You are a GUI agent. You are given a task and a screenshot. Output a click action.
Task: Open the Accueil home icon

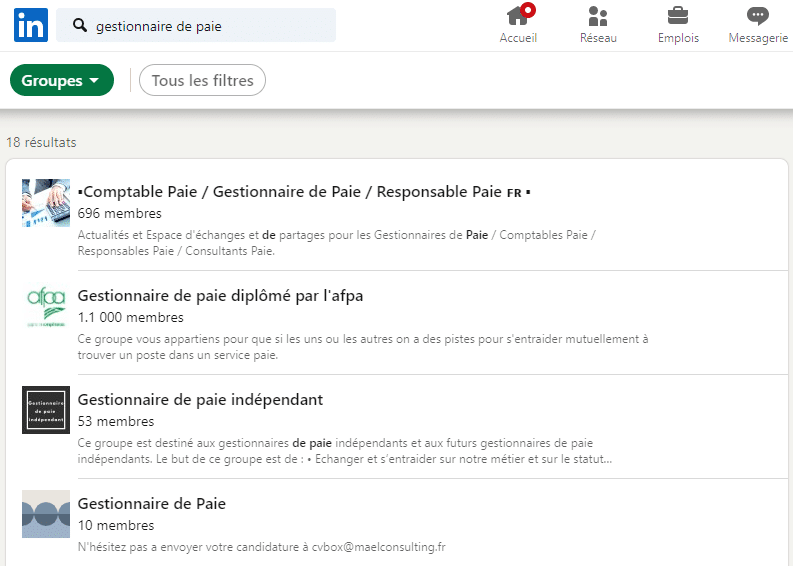pos(518,15)
